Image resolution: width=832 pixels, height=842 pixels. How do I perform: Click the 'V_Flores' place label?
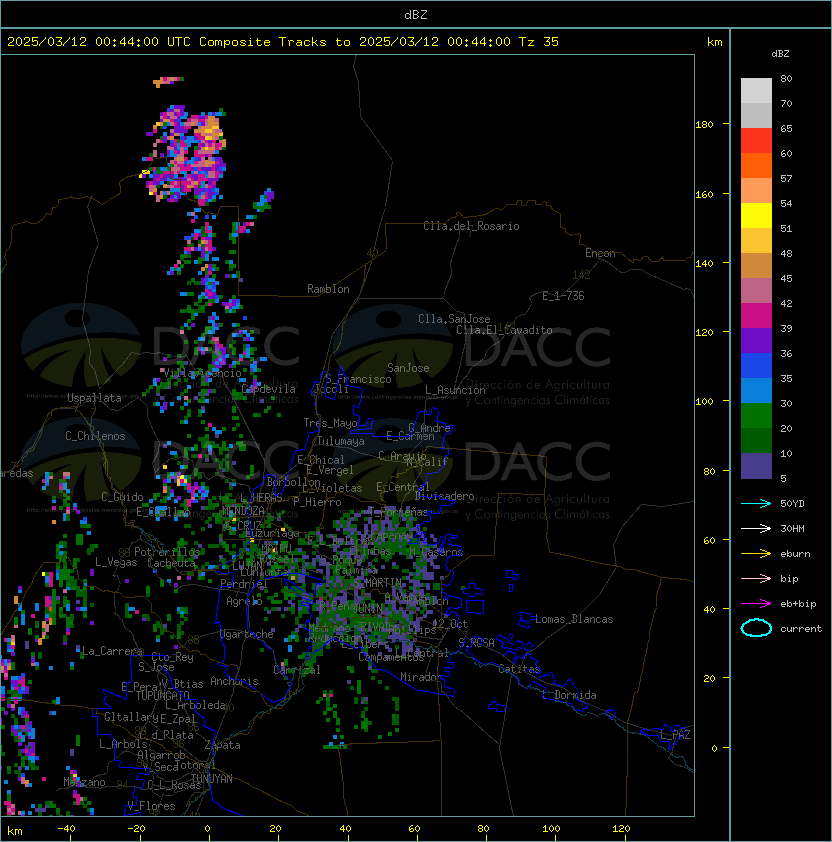[151, 806]
